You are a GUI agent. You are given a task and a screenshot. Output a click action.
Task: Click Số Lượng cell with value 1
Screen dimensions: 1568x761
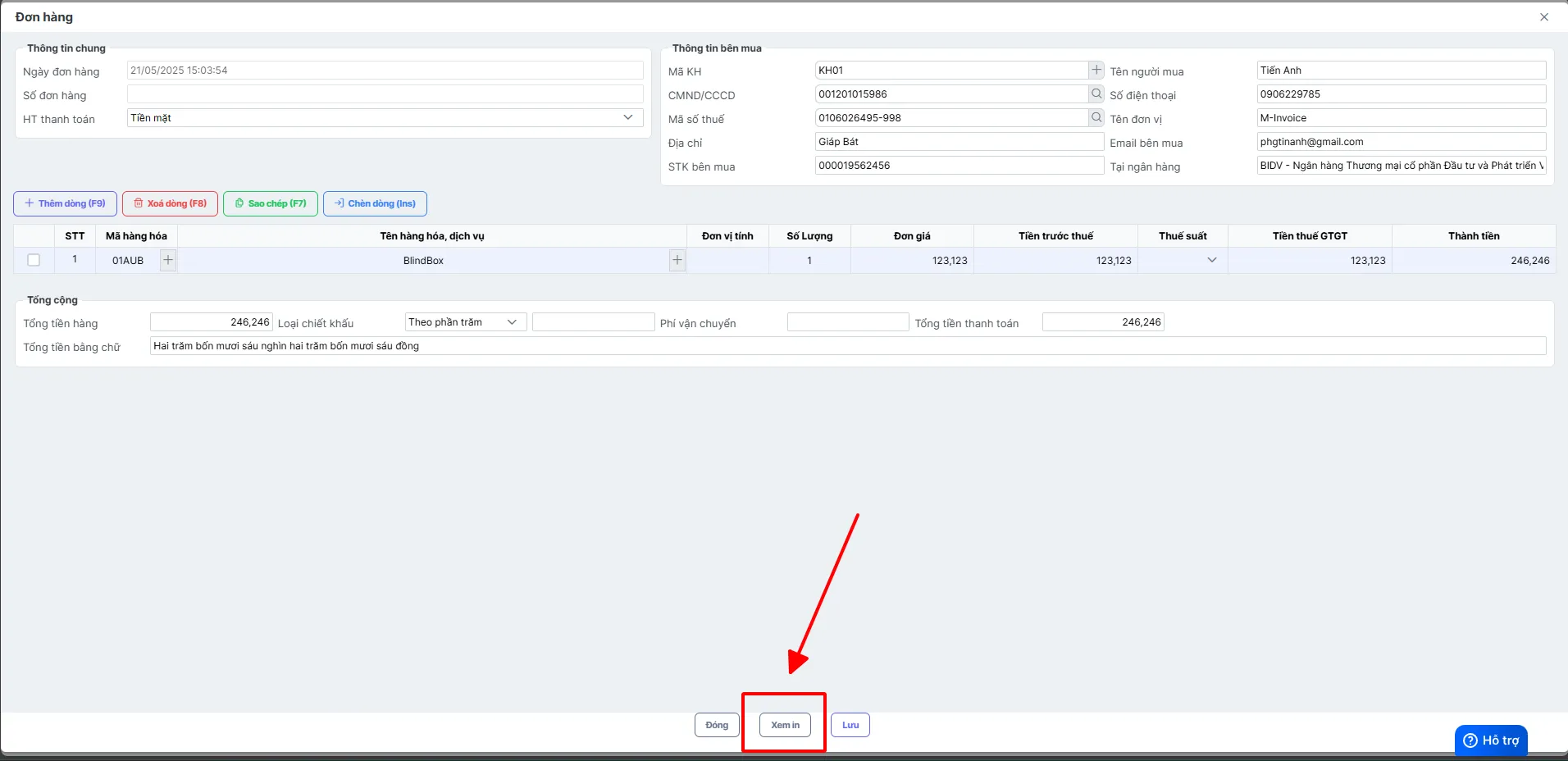809,260
